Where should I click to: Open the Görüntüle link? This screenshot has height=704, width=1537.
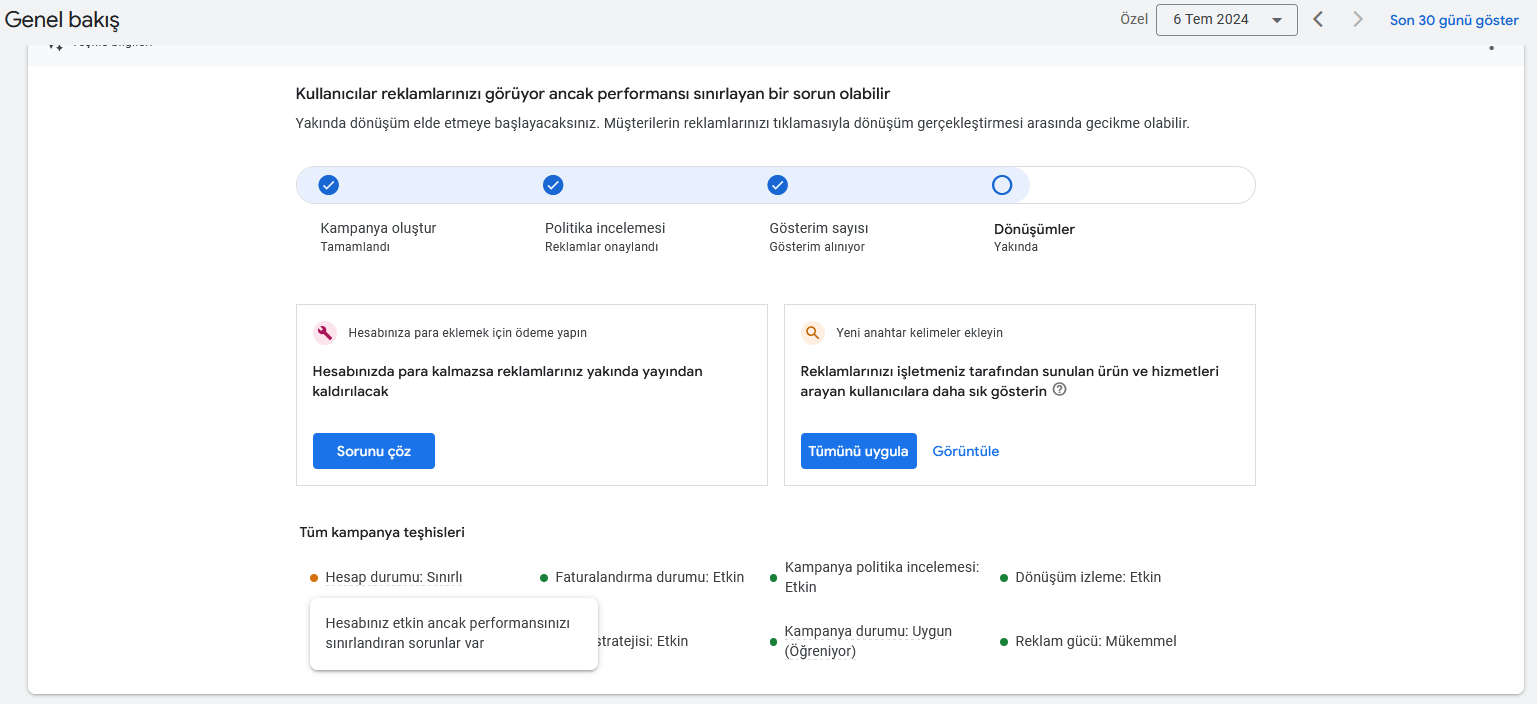coord(966,451)
